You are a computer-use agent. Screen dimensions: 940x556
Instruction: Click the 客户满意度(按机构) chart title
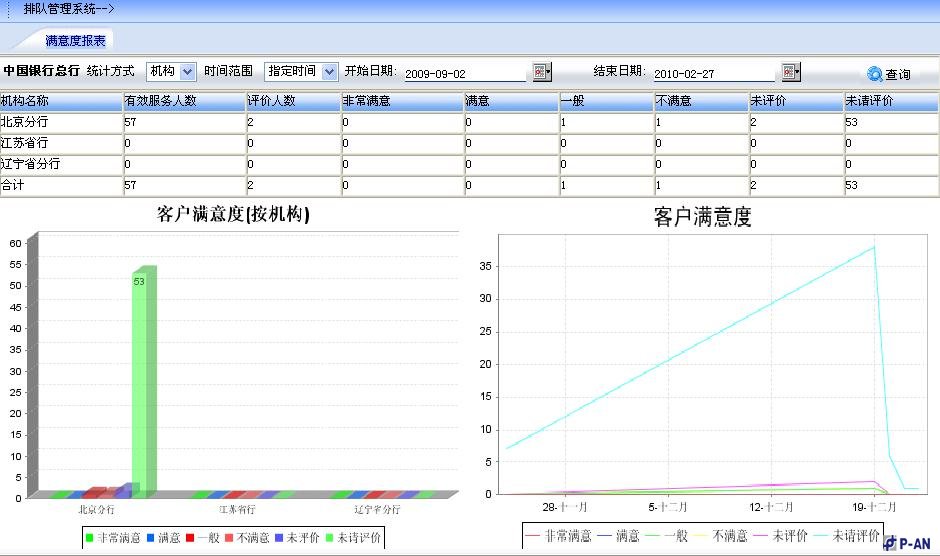click(233, 214)
